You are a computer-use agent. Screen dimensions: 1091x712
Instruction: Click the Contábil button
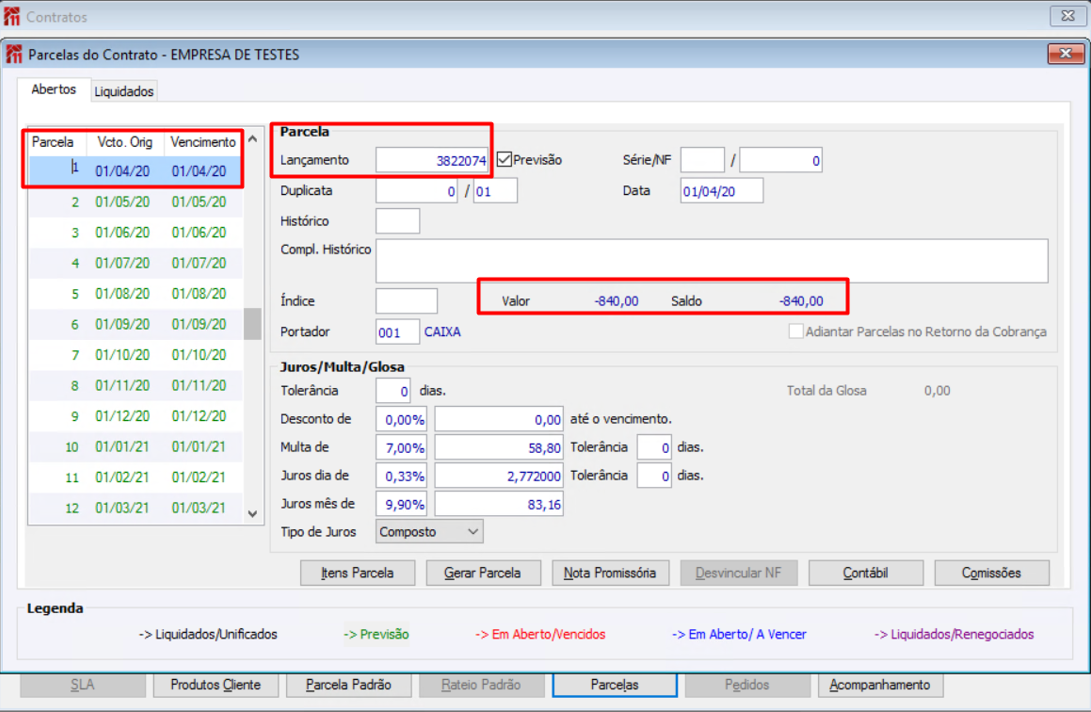tap(866, 573)
